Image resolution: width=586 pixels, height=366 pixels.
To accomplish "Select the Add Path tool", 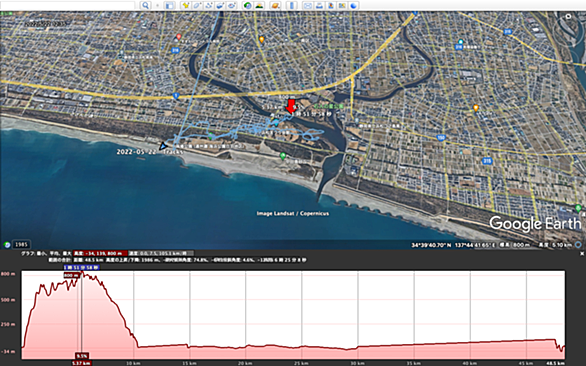I will coord(209,5).
